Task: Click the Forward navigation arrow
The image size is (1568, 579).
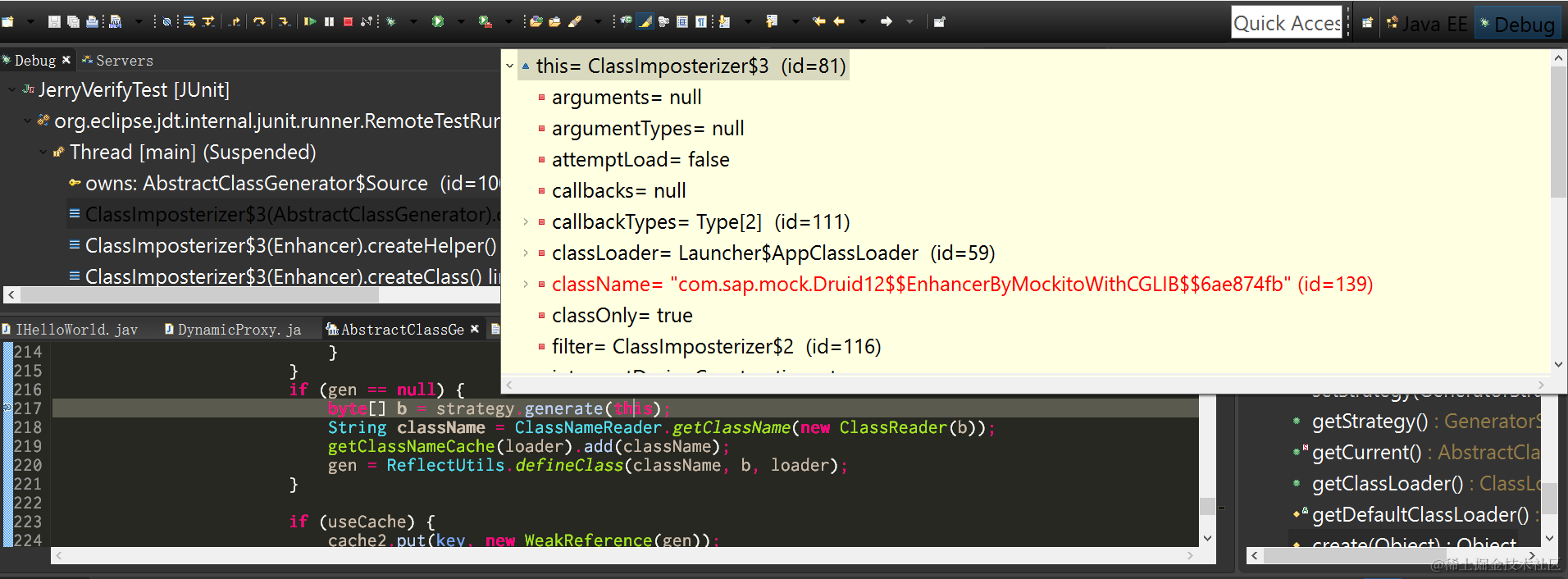Action: pos(887,21)
